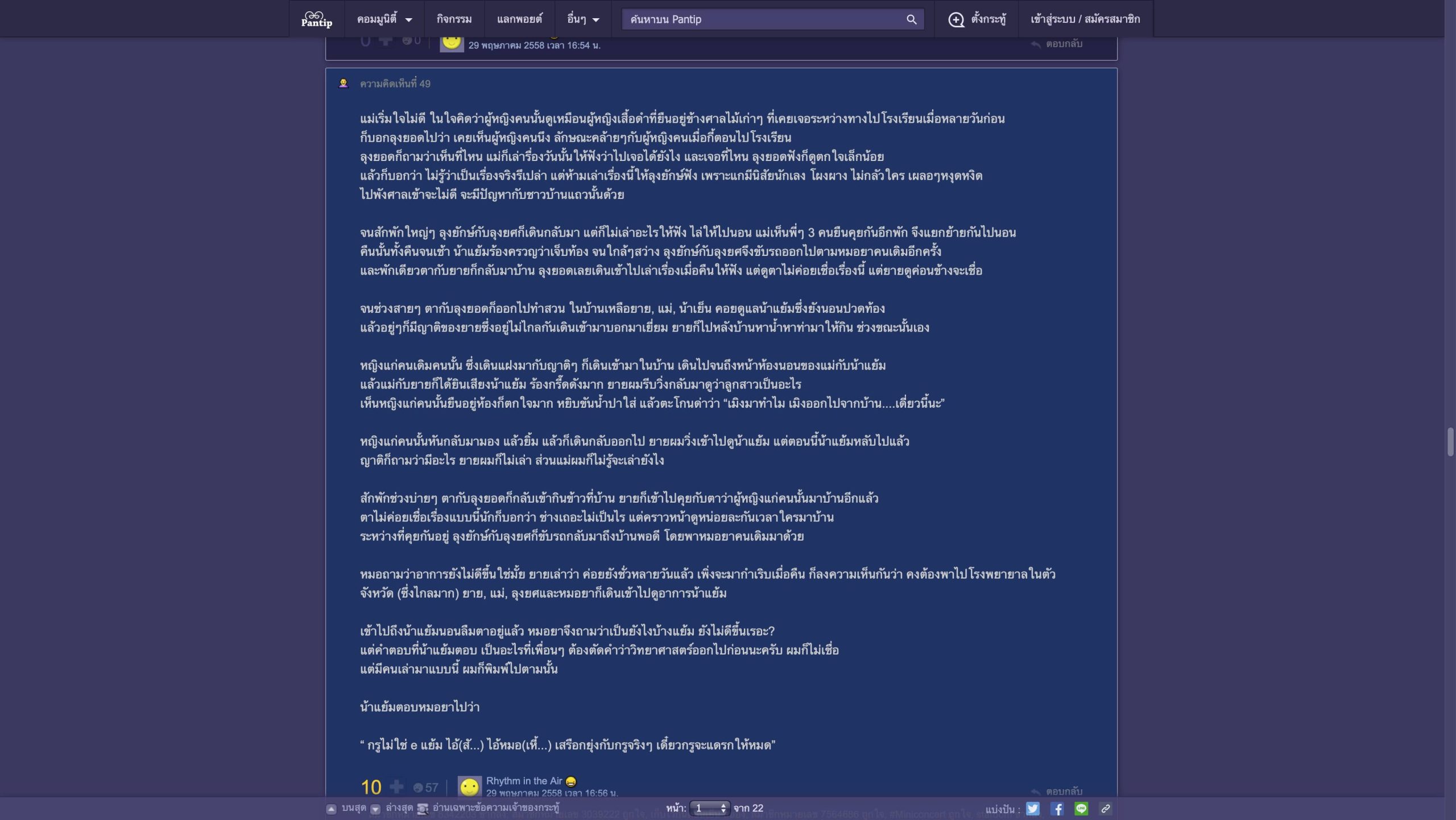Share on Twitter icon
1456x820 pixels.
[1032, 808]
